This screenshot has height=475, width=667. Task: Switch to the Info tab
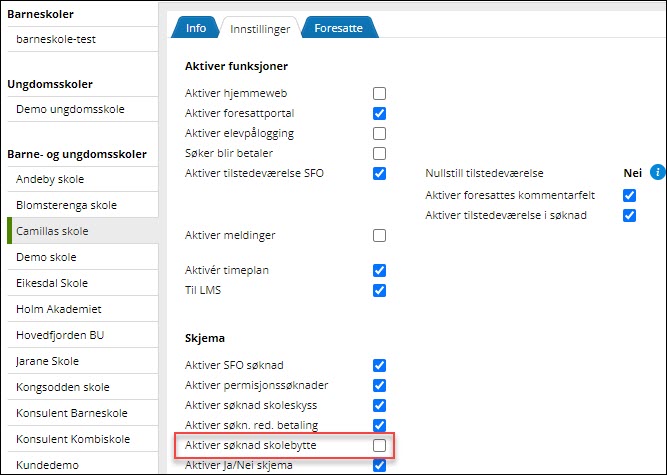pyautogui.click(x=196, y=27)
